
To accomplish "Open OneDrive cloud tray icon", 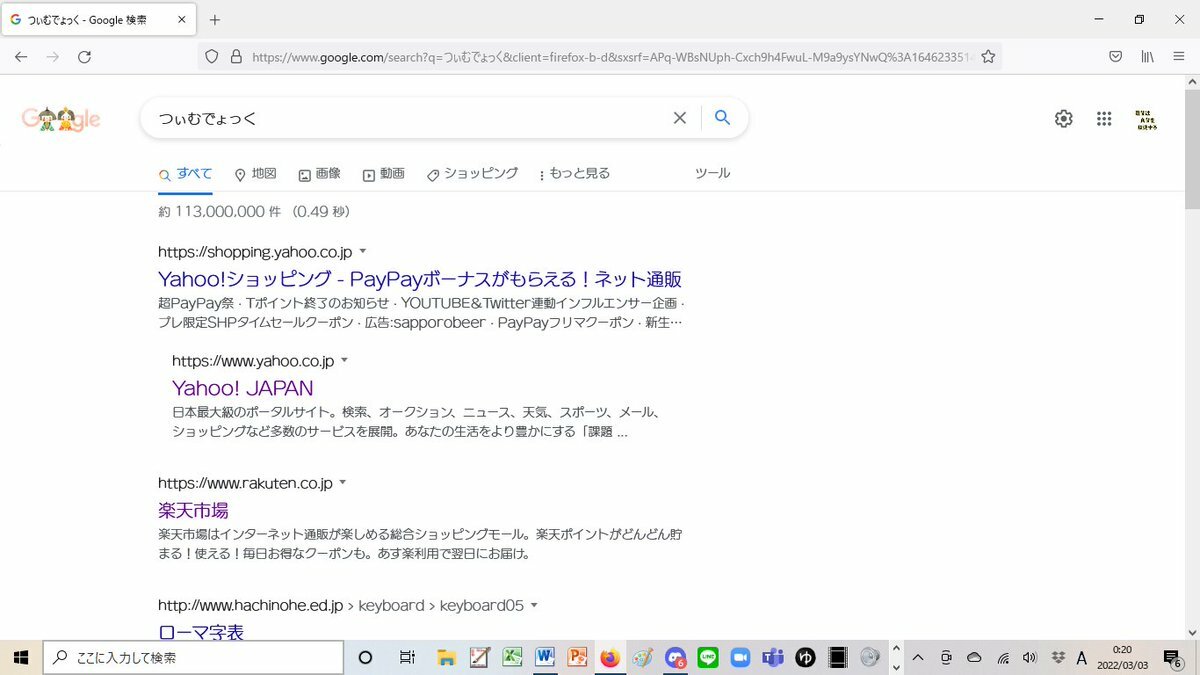I will point(974,658).
